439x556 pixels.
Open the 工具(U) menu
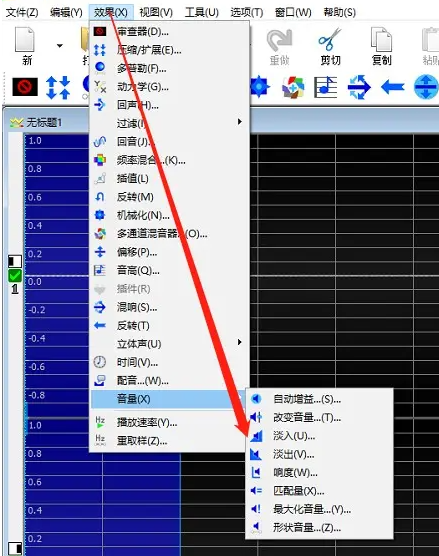click(201, 12)
